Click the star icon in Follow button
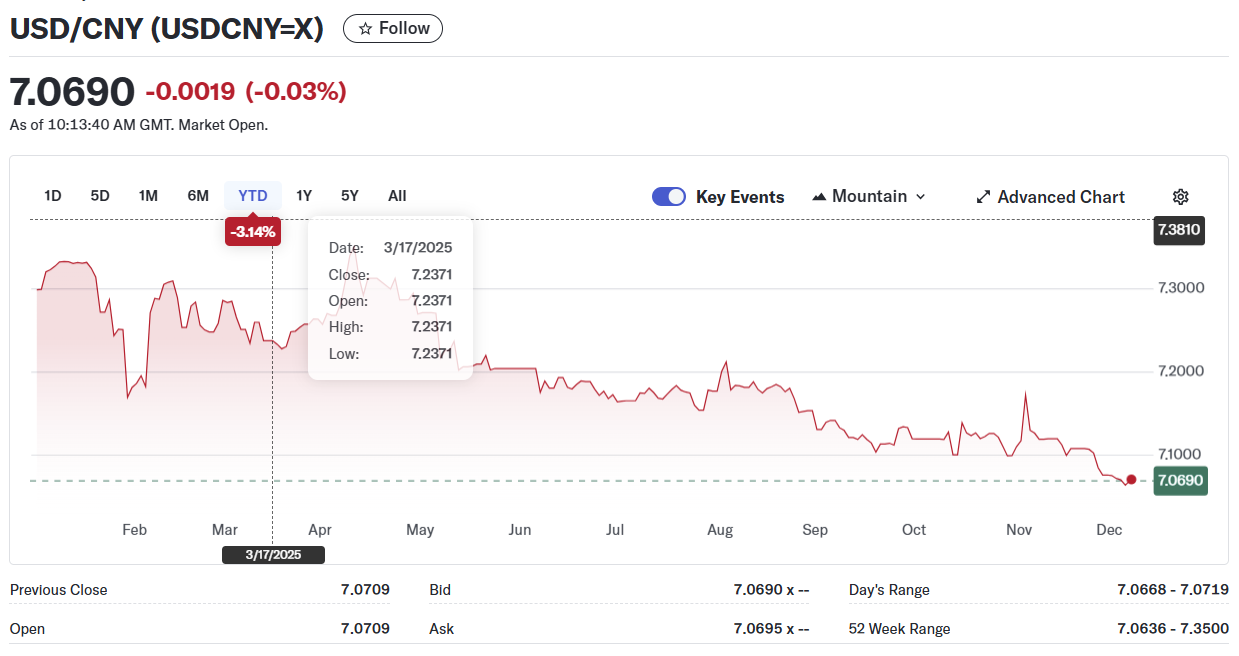 365,29
